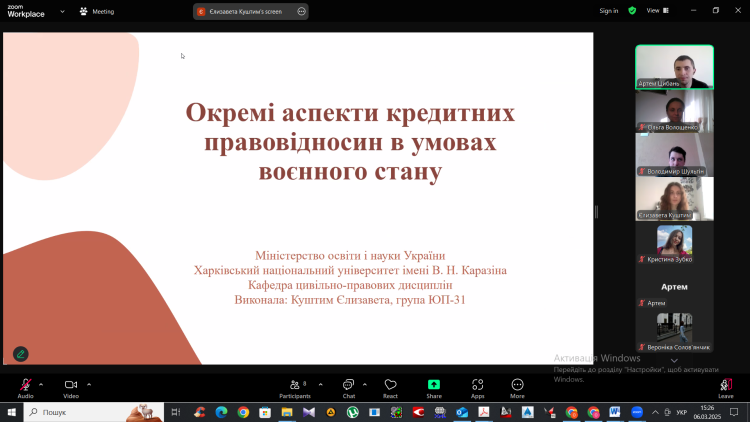Open Microsoft Edge from the taskbar
This screenshot has width=750, height=422.
[x=221, y=412]
